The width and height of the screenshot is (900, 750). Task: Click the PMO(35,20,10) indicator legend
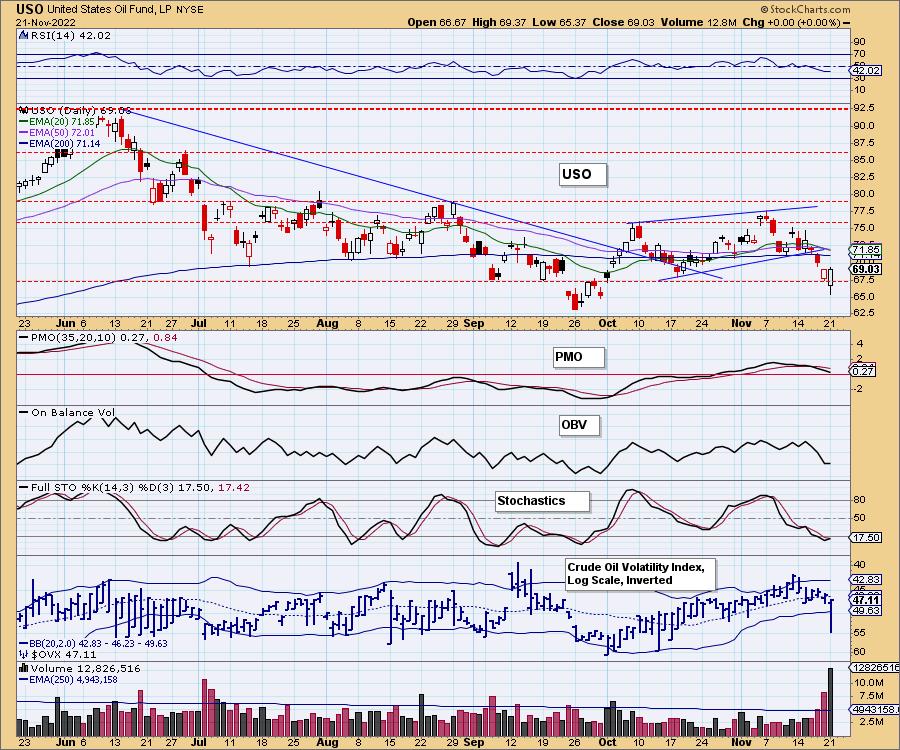(x=98, y=337)
